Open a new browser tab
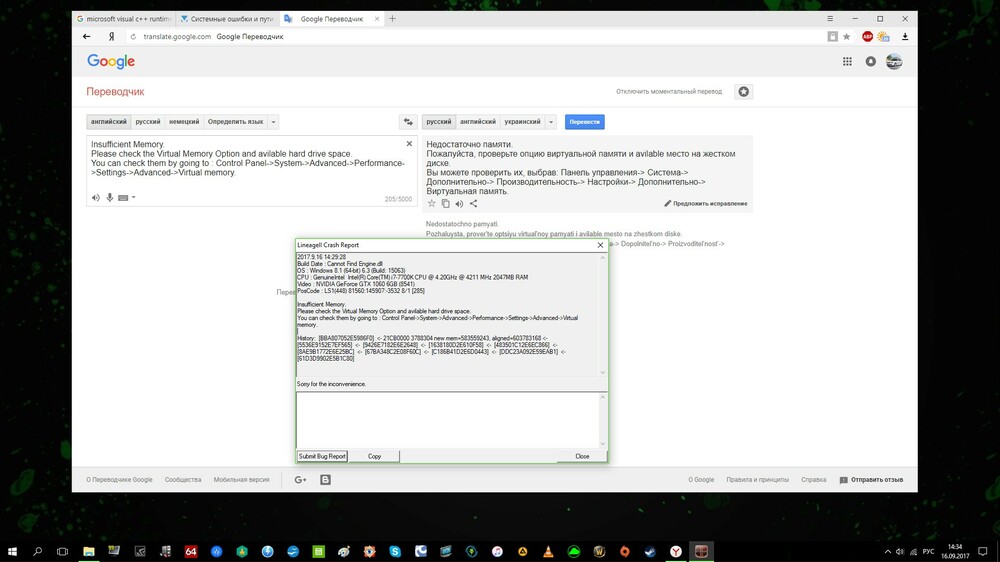 [x=392, y=19]
